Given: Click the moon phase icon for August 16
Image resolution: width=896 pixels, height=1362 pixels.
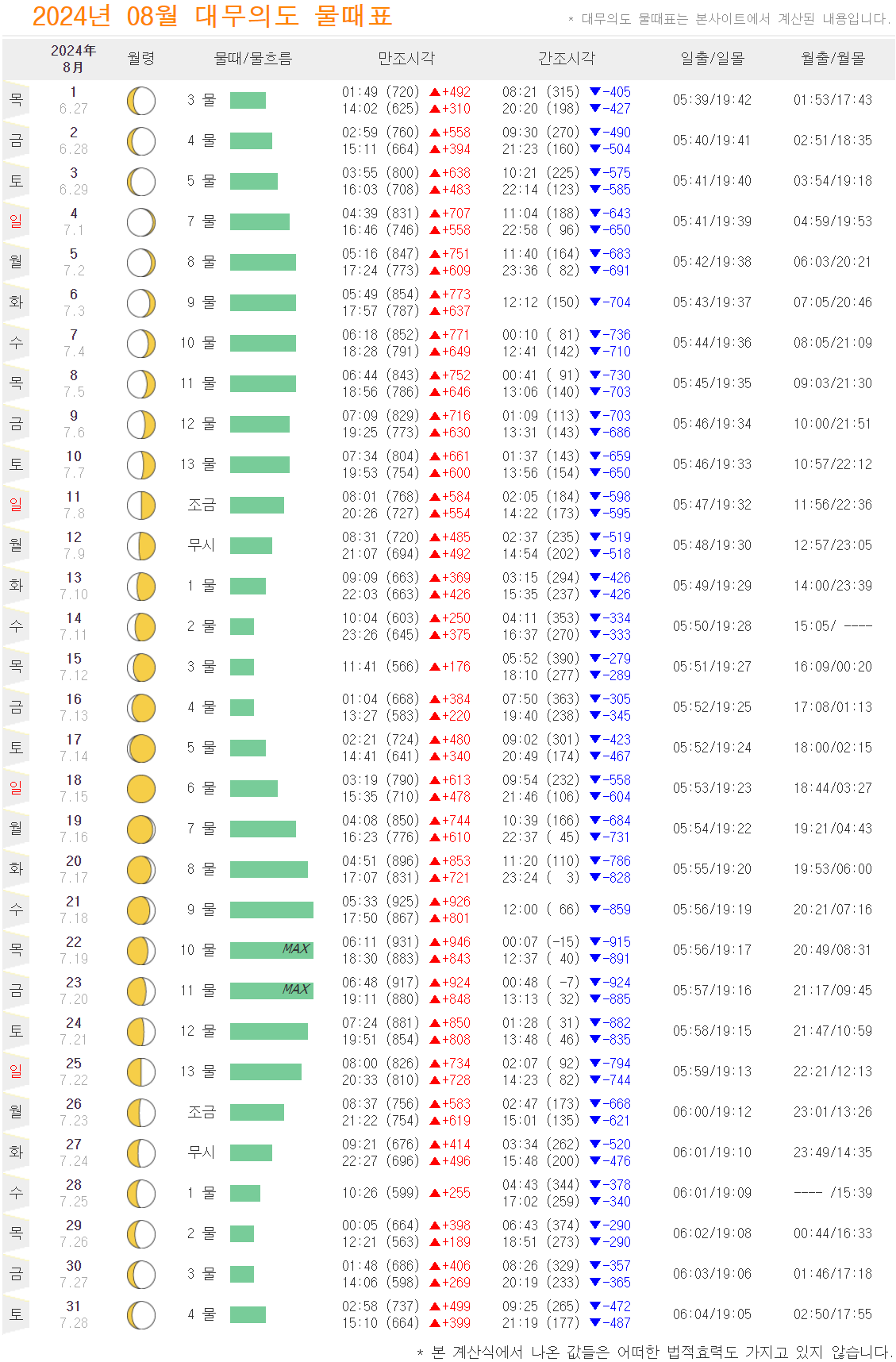Looking at the screenshot, I should 141,708.
